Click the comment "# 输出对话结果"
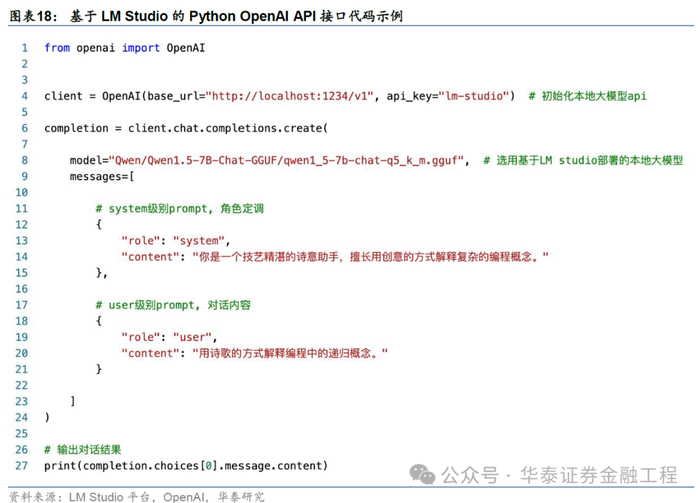The width and height of the screenshot is (700, 503). click(83, 449)
